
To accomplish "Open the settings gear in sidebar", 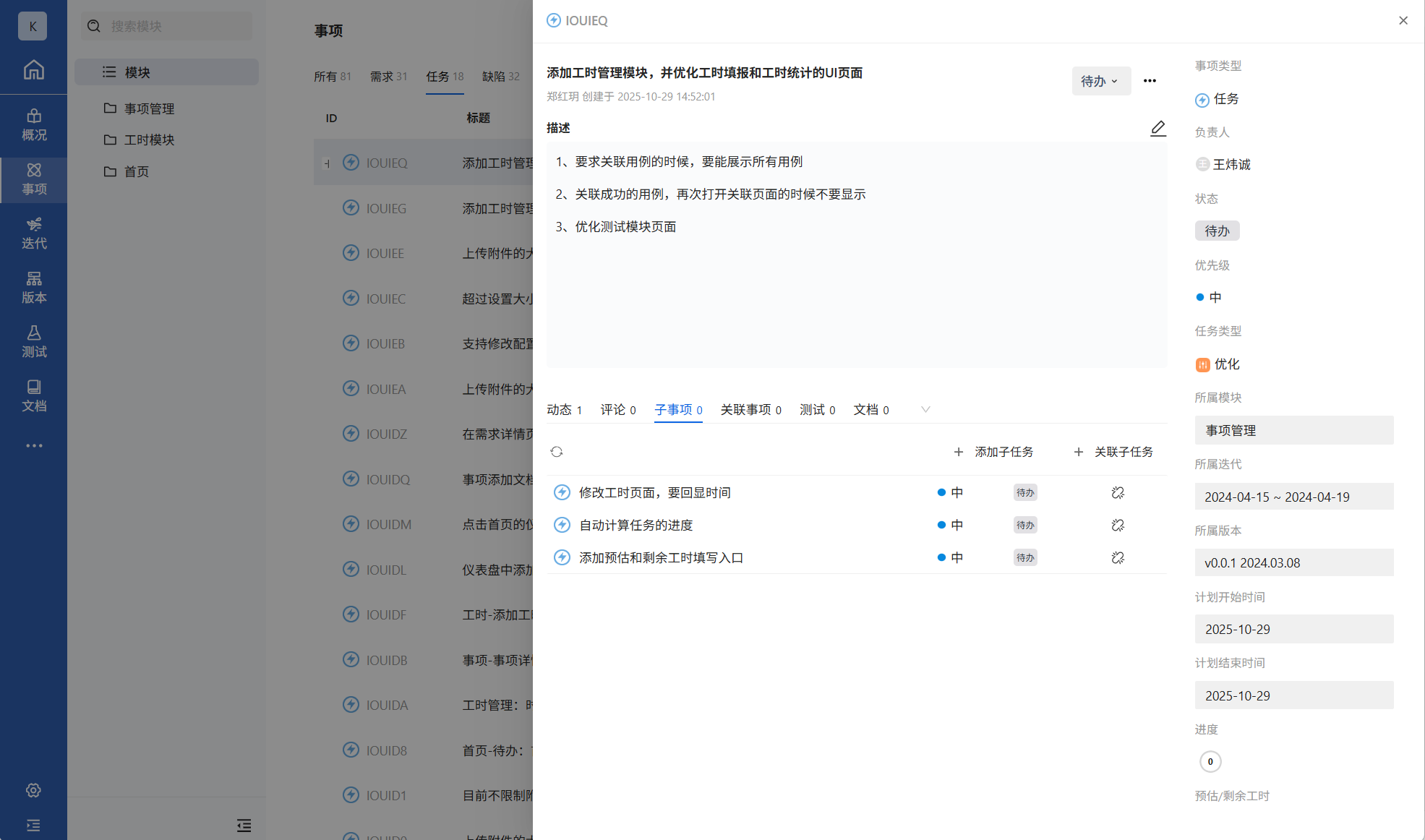I will click(33, 790).
